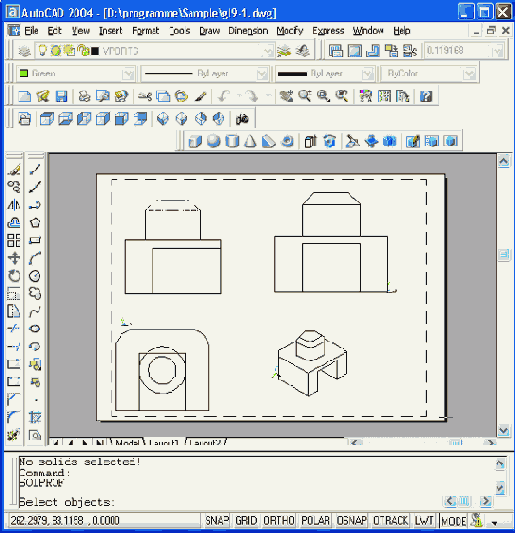
Task: Select the Polygon draw tool
Action: [x=35, y=223]
